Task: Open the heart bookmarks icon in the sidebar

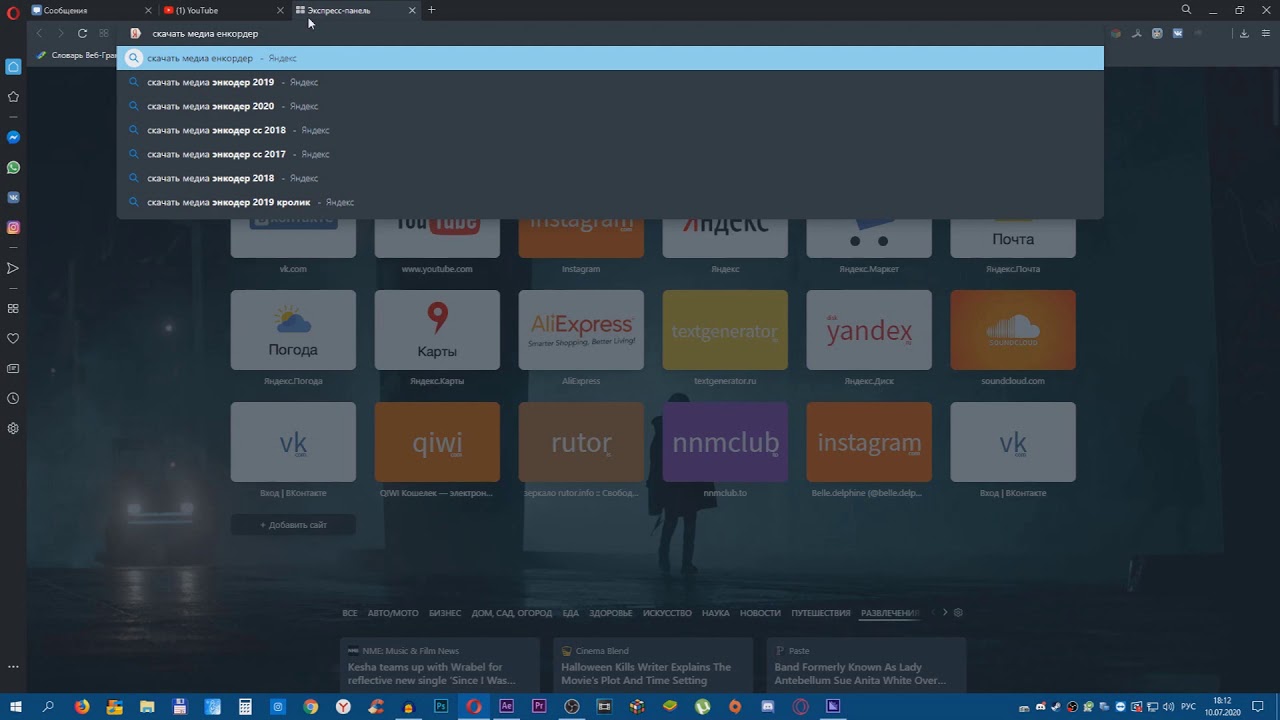Action: click(13, 338)
